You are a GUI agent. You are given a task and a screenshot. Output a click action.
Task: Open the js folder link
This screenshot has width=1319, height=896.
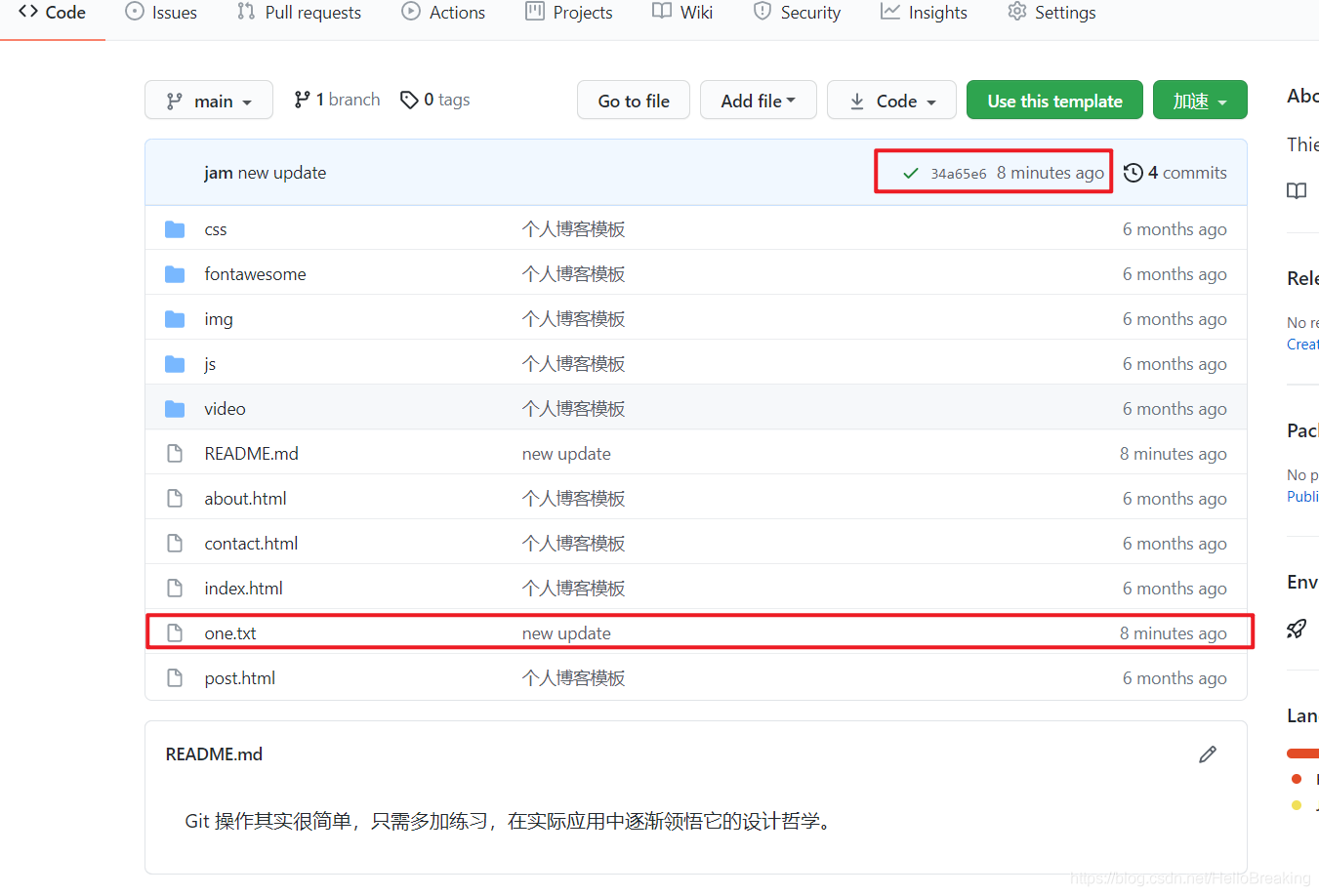pos(210,364)
